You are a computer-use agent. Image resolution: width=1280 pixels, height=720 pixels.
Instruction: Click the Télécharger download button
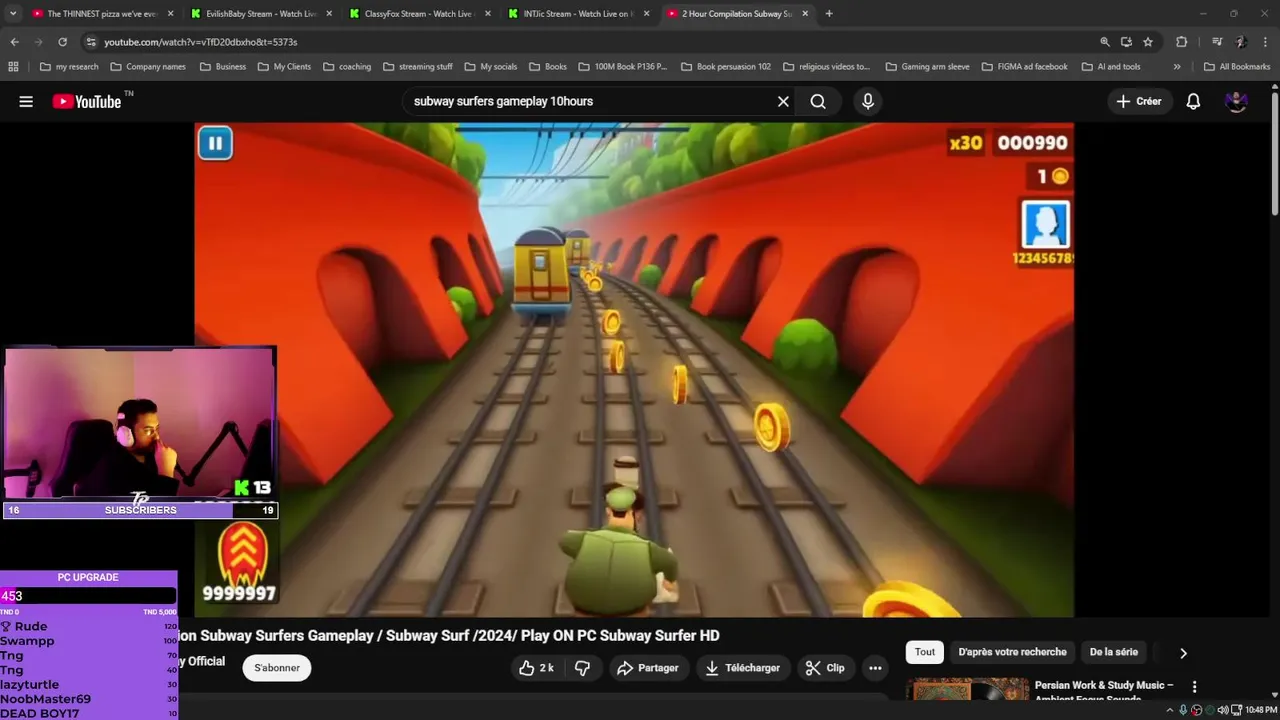point(742,668)
